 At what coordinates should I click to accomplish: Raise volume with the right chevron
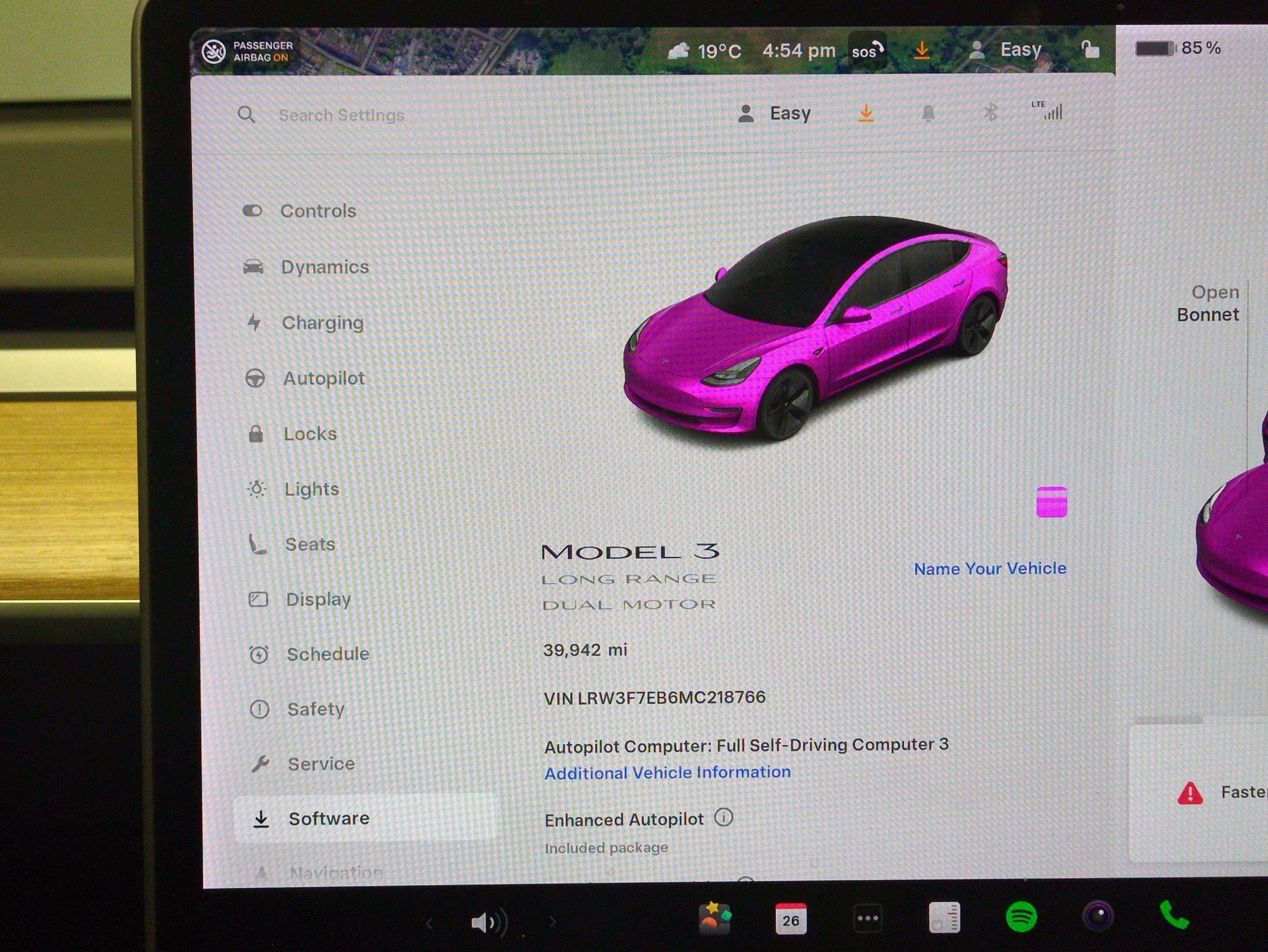tap(553, 922)
